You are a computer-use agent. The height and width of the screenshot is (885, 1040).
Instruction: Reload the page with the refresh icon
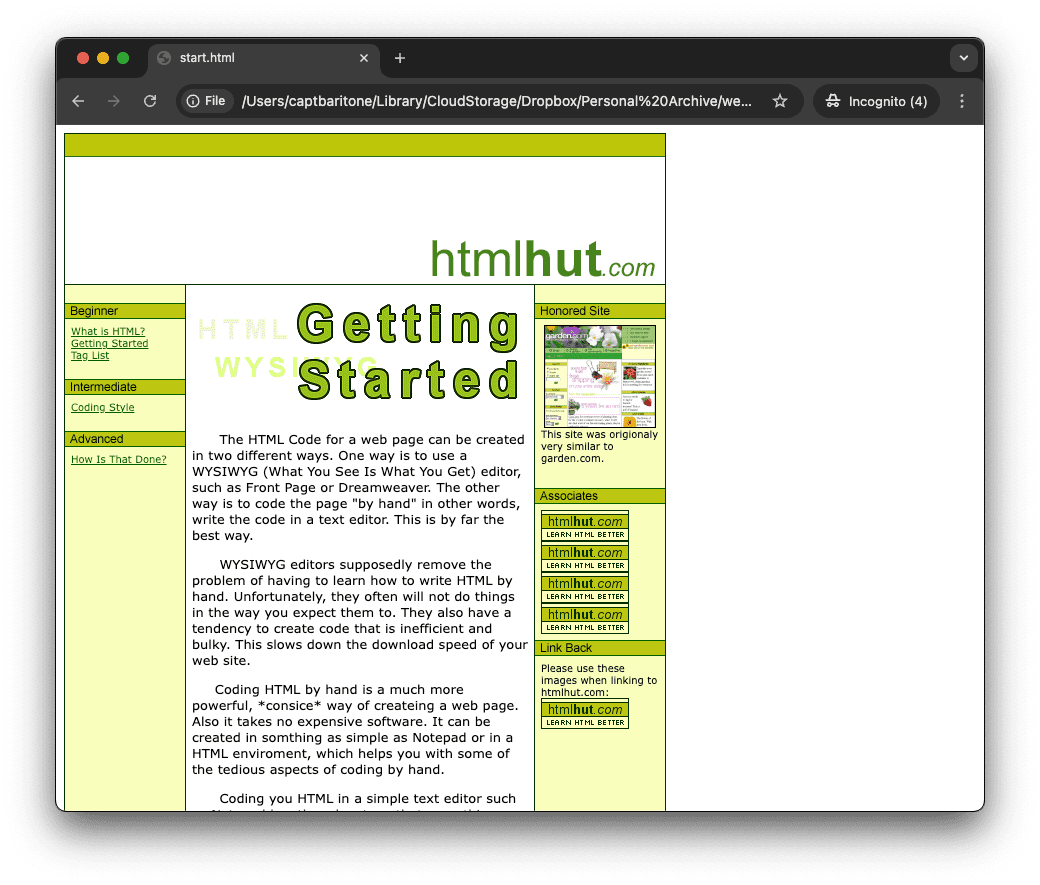150,101
